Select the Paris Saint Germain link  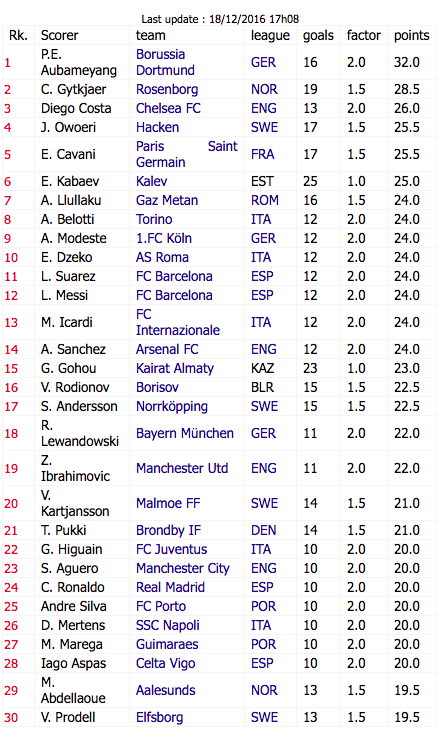coord(187,154)
